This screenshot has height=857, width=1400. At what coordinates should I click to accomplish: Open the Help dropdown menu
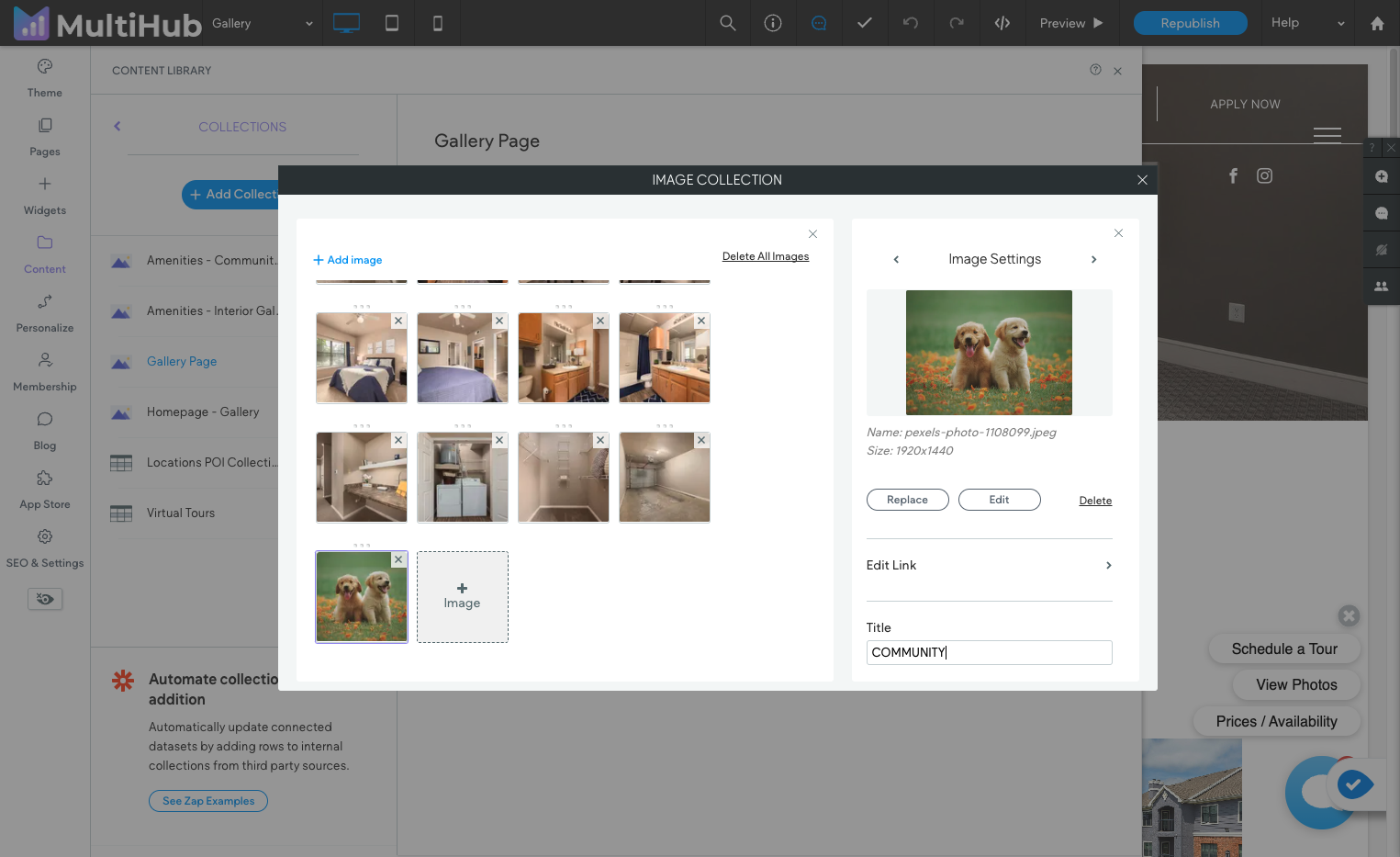coord(1308,23)
